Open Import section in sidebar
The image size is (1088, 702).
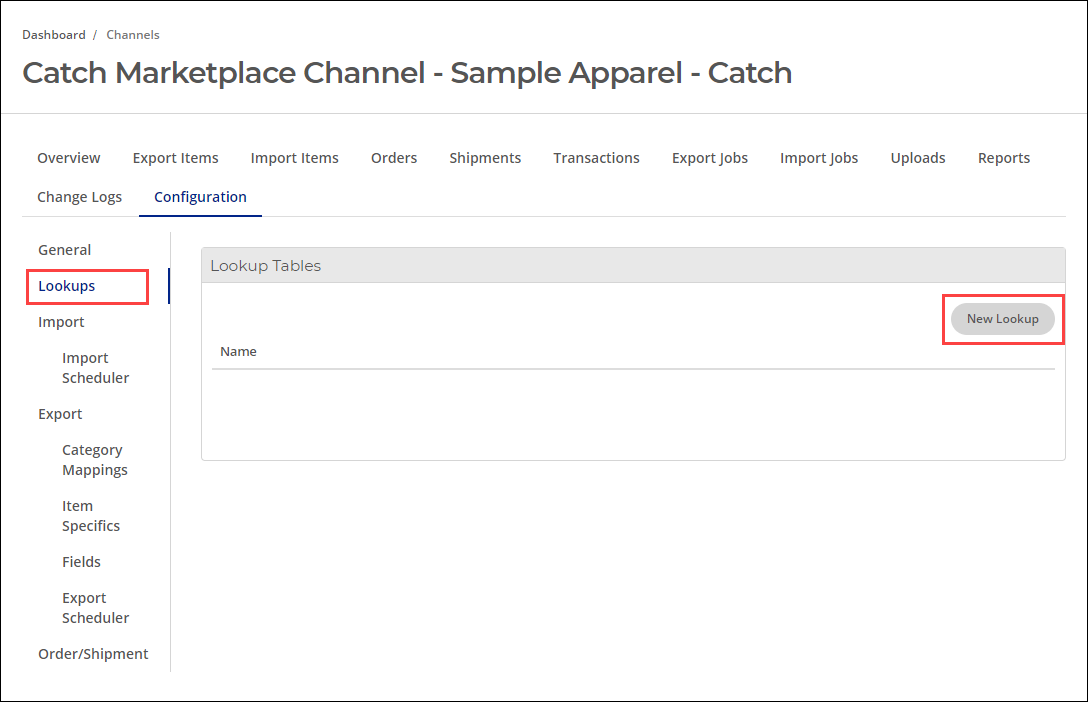click(61, 322)
